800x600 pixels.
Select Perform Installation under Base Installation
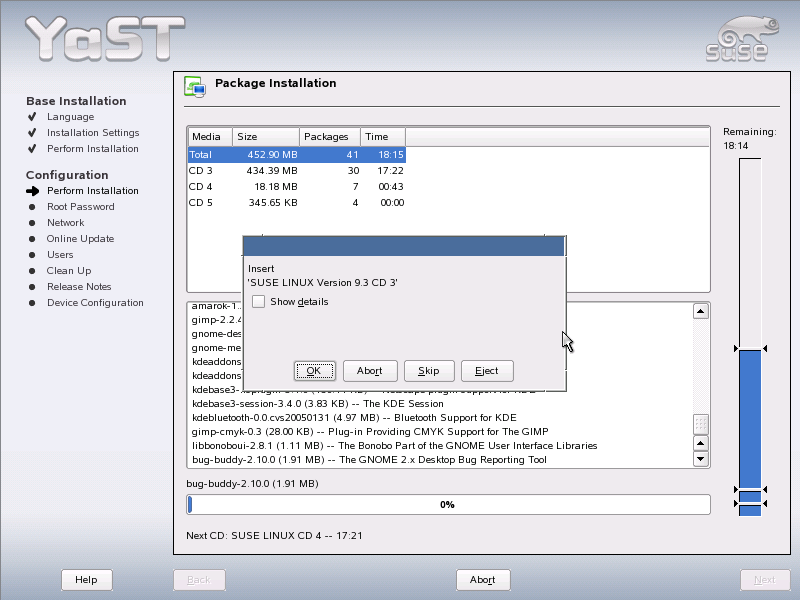click(93, 148)
